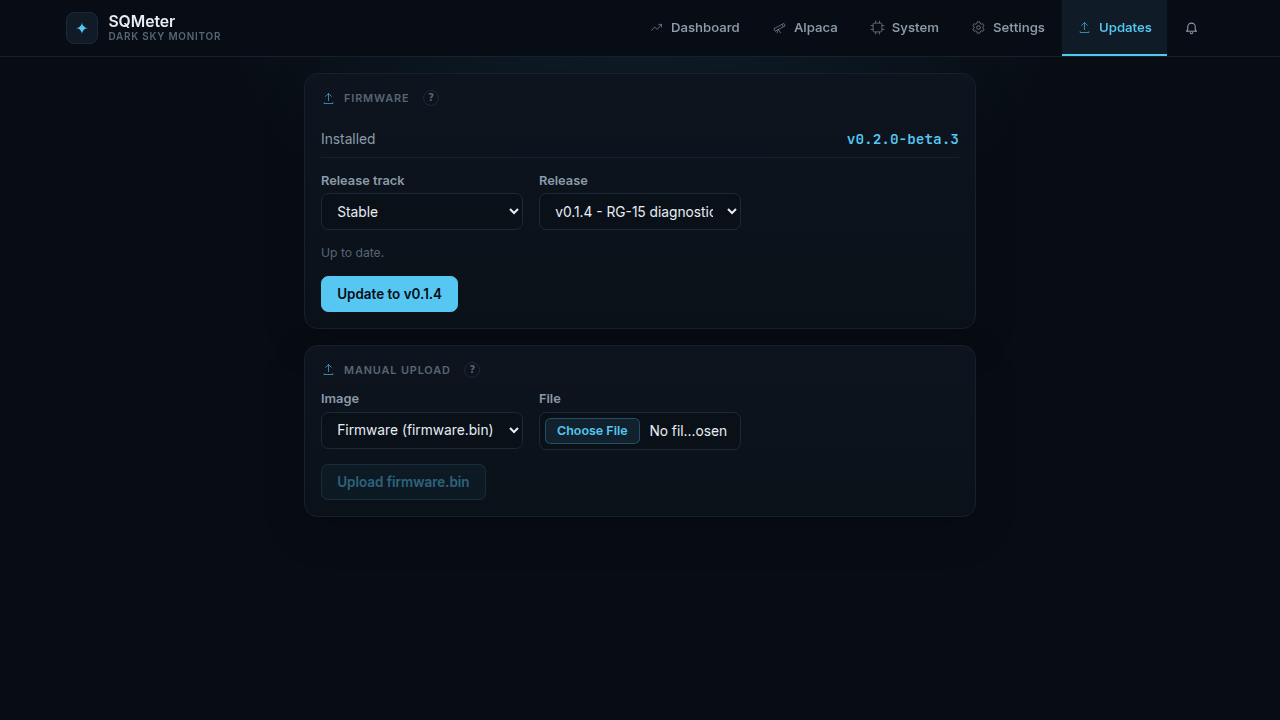This screenshot has height=720, width=1280.
Task: Click the Upload firmware.bin button
Action: [x=403, y=482]
